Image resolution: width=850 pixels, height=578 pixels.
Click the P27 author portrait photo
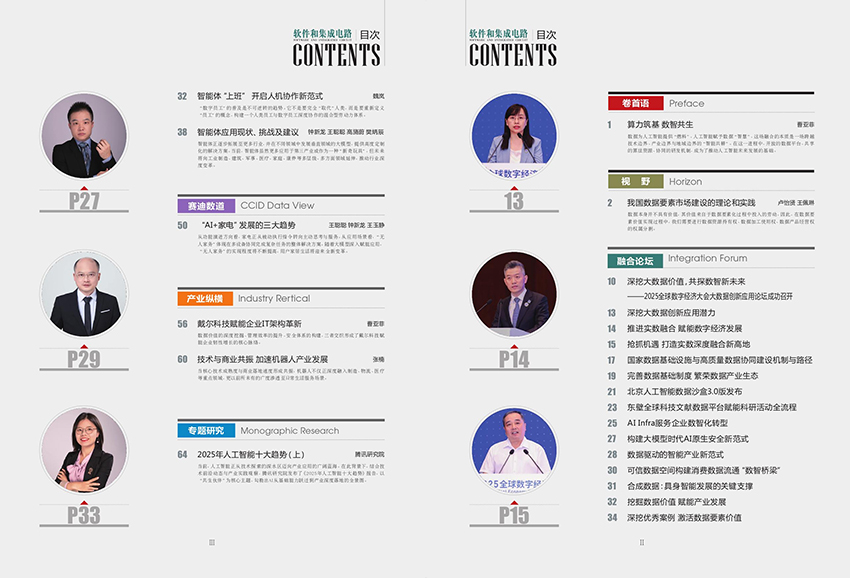[x=84, y=137]
